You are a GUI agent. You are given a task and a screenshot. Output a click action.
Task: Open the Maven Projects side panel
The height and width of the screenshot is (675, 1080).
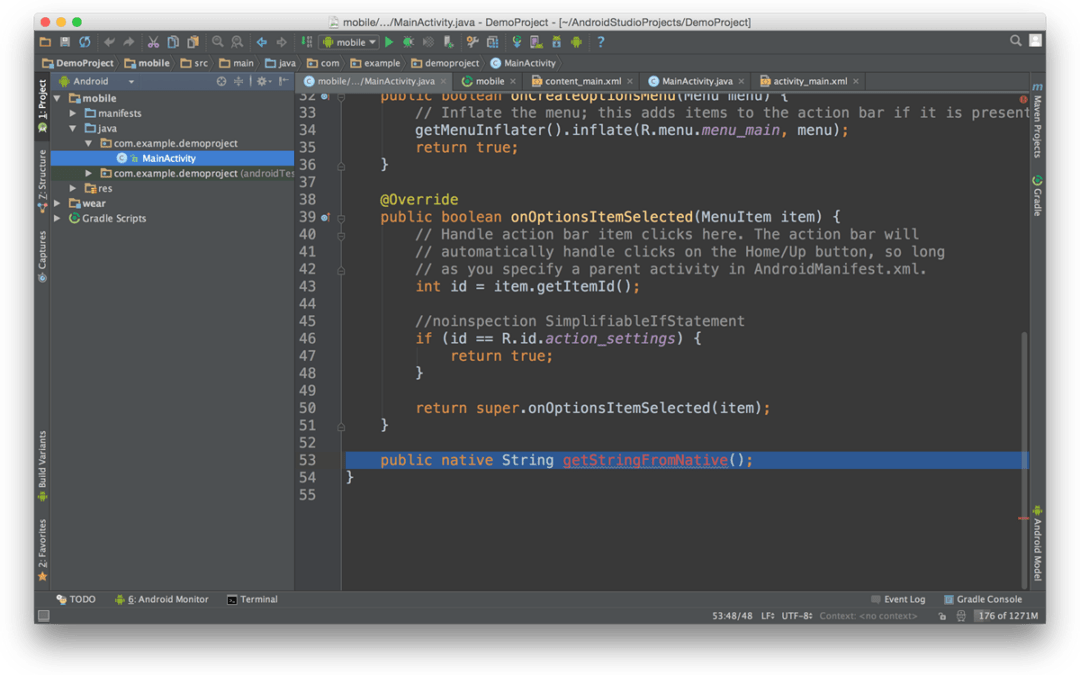[1037, 121]
